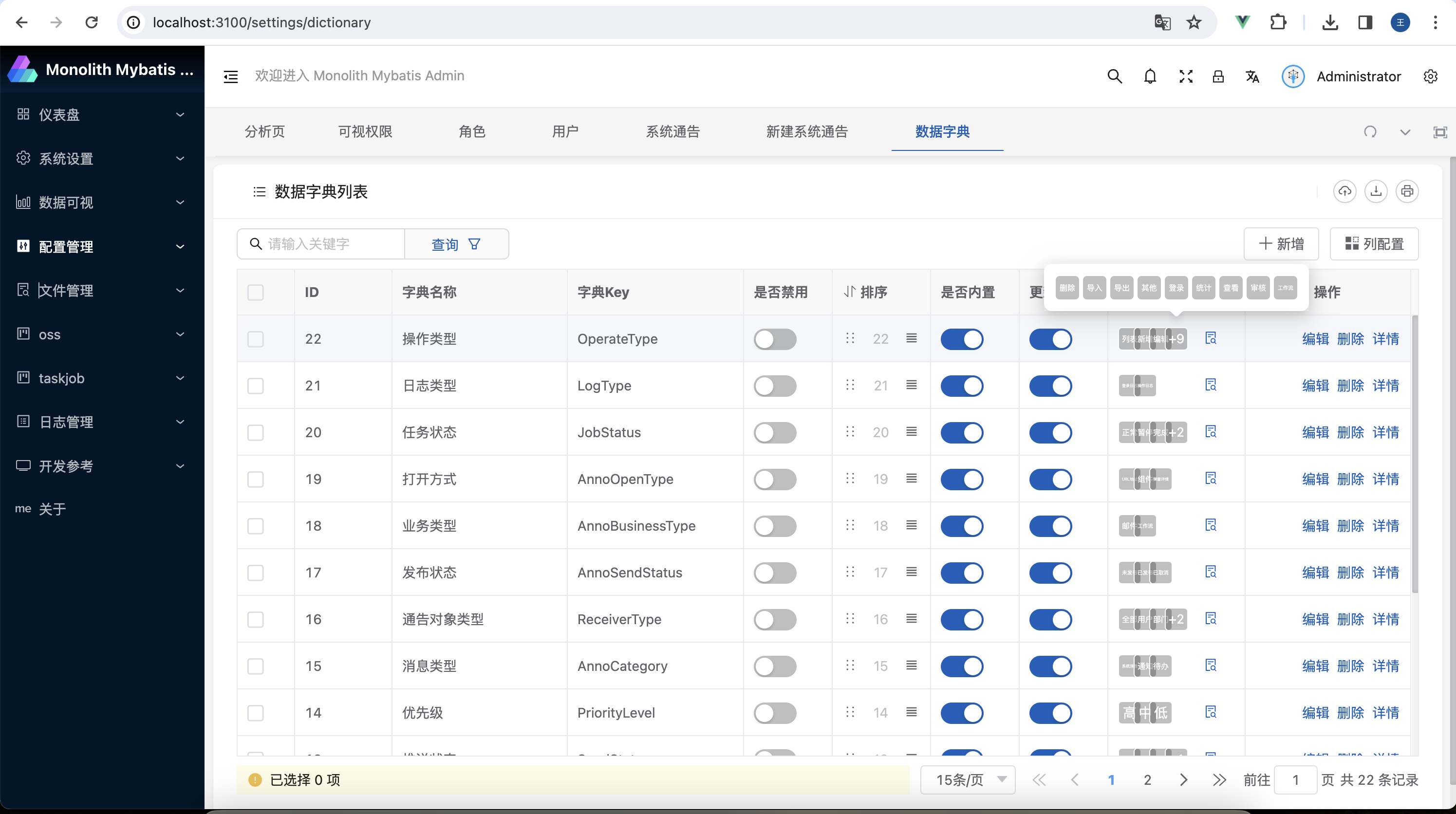
Task: Open the 15条/页 page size dropdown
Action: tap(965, 780)
